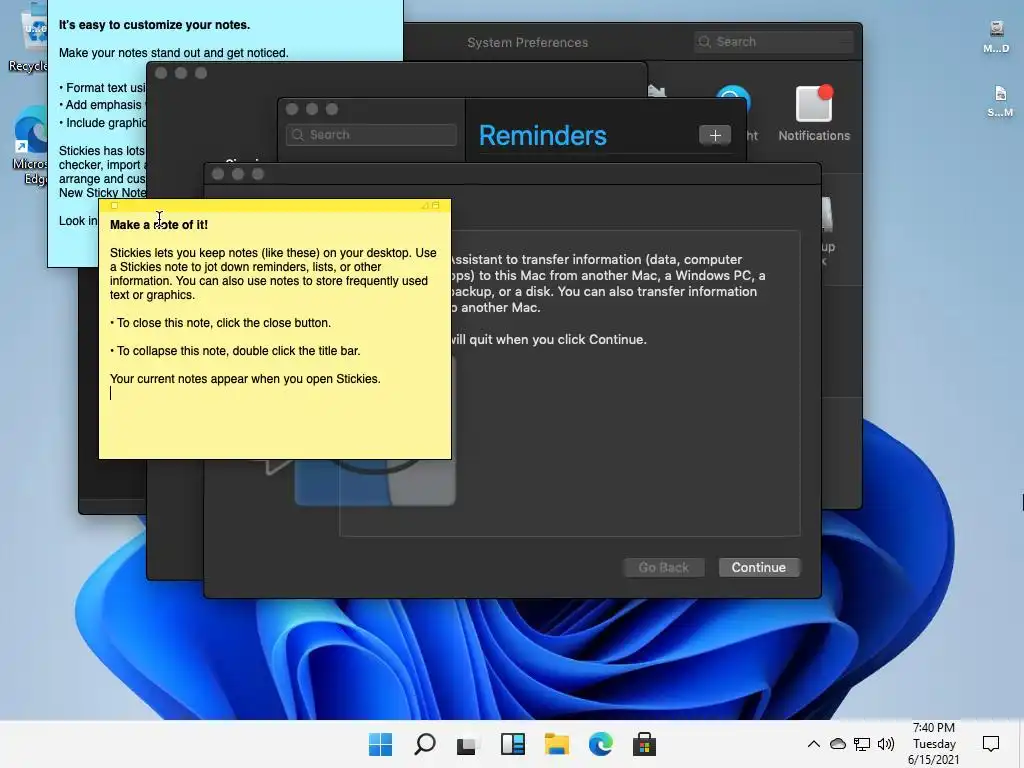Launch File Explorer from the taskbar
Image resolution: width=1024 pixels, height=768 pixels.
pyautogui.click(x=556, y=744)
